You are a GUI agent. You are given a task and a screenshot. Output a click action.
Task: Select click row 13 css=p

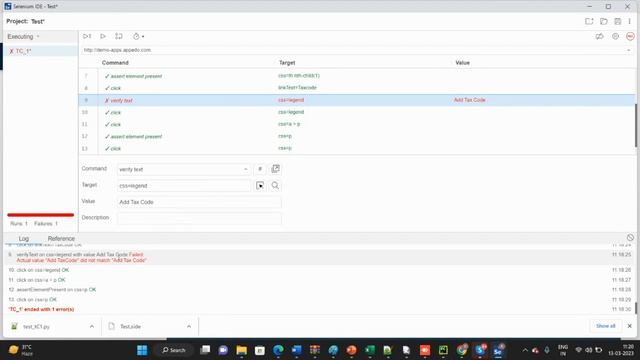pos(357,149)
